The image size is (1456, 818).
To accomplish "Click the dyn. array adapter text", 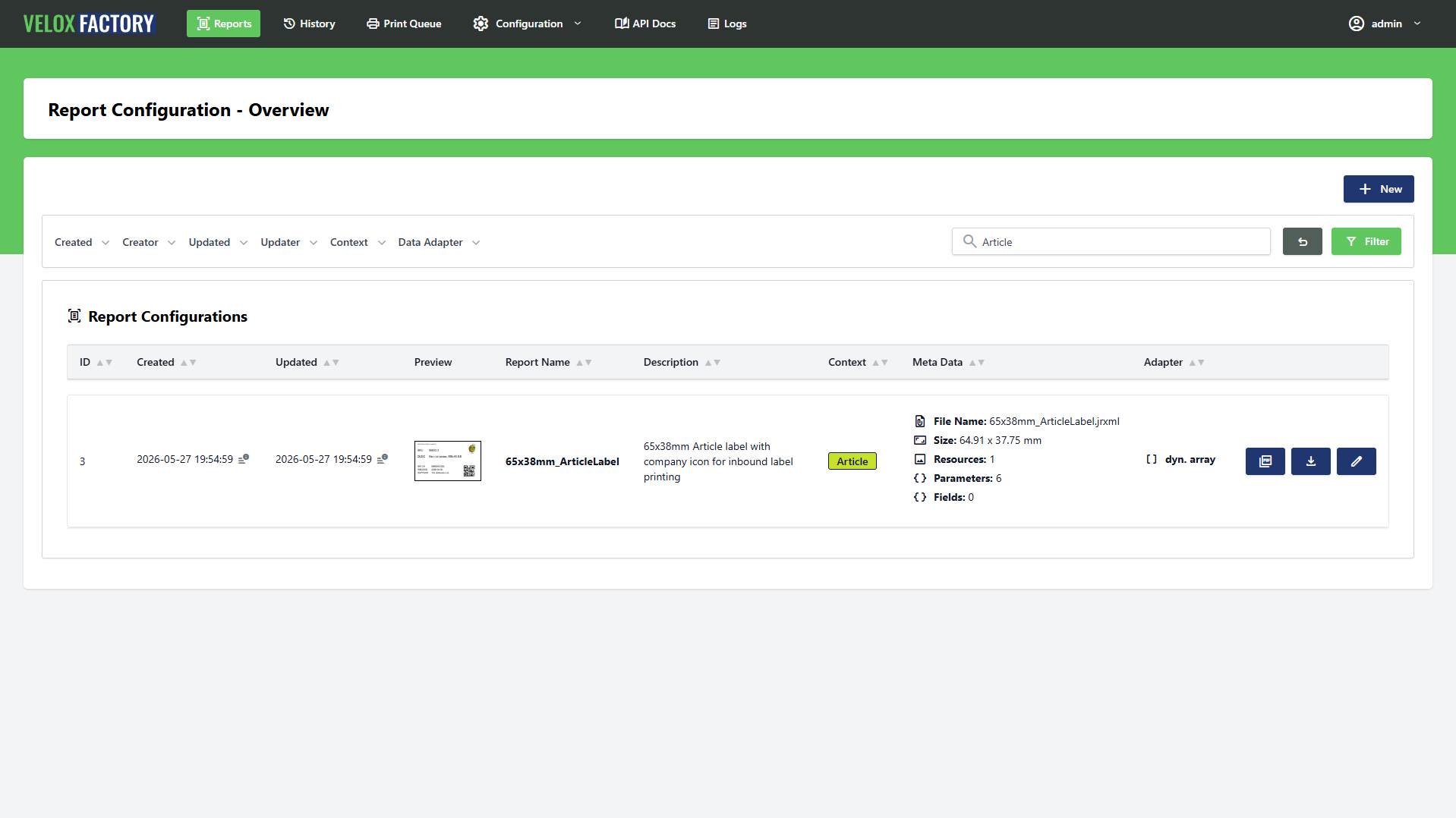I will [1190, 459].
